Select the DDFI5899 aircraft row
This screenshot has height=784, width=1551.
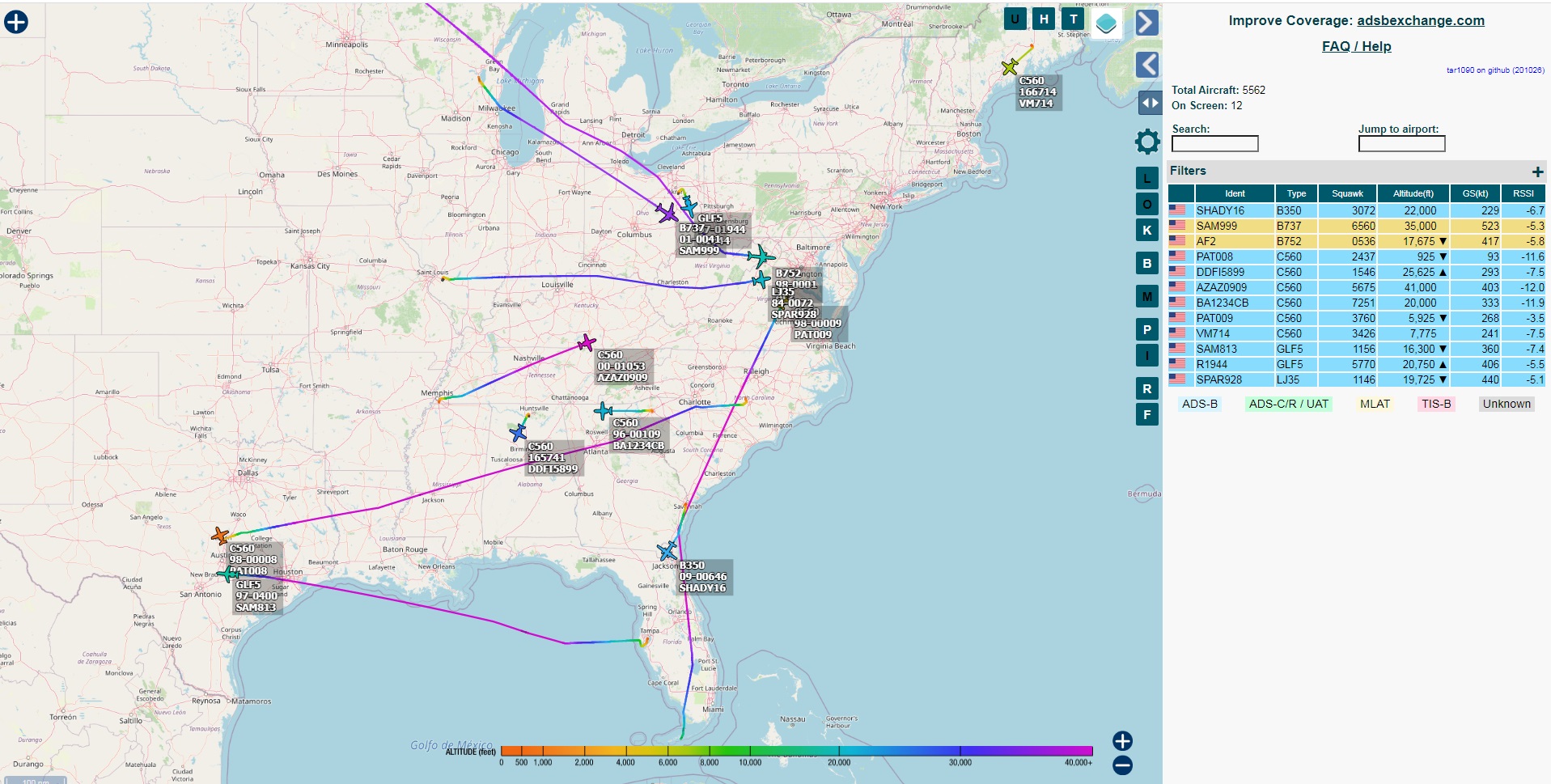coord(1357,272)
